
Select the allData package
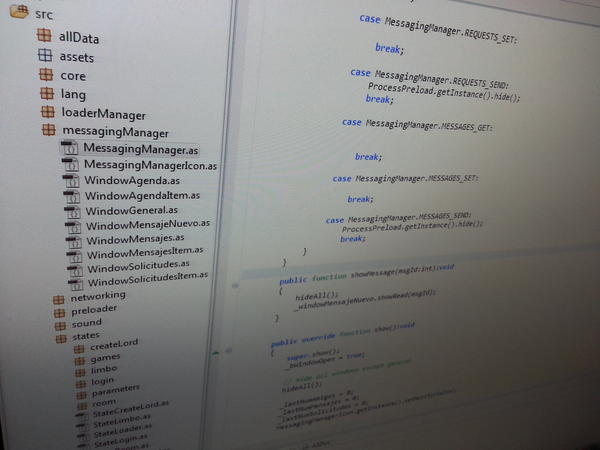(x=79, y=38)
